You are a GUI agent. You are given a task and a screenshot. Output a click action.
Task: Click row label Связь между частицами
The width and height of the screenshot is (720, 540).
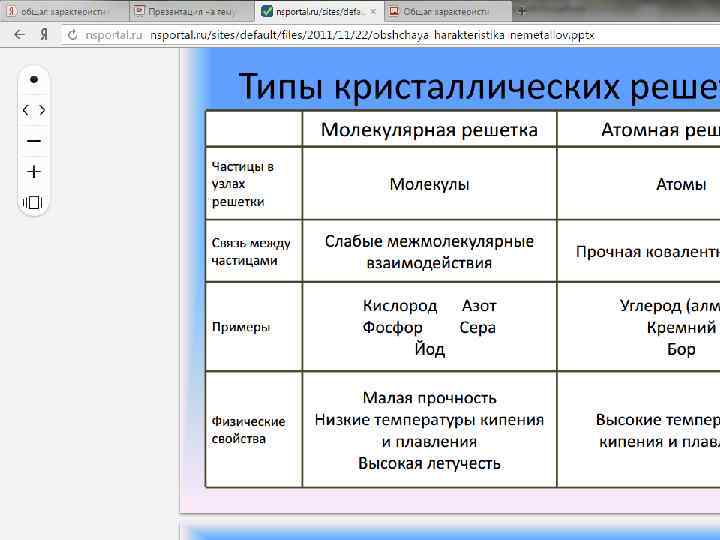[x=251, y=251]
